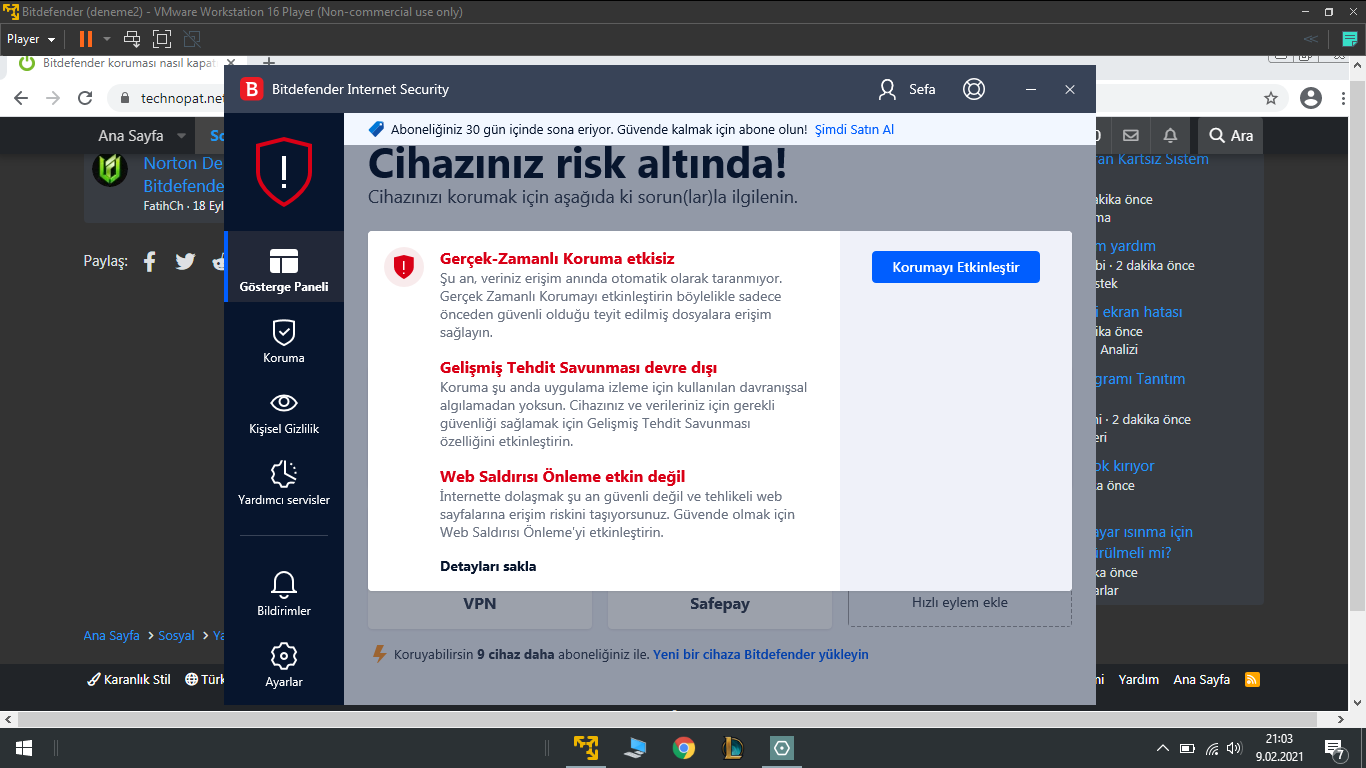Minimize the Bitdefender Internet Security window
The height and width of the screenshot is (768, 1366).
point(1031,89)
